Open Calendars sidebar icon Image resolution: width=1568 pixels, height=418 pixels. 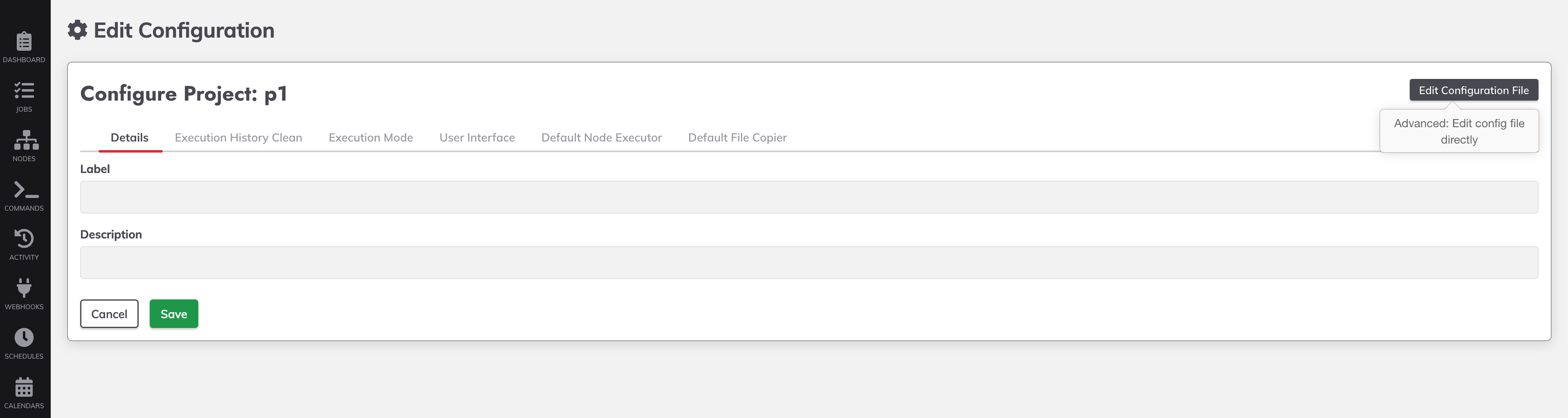25,387
